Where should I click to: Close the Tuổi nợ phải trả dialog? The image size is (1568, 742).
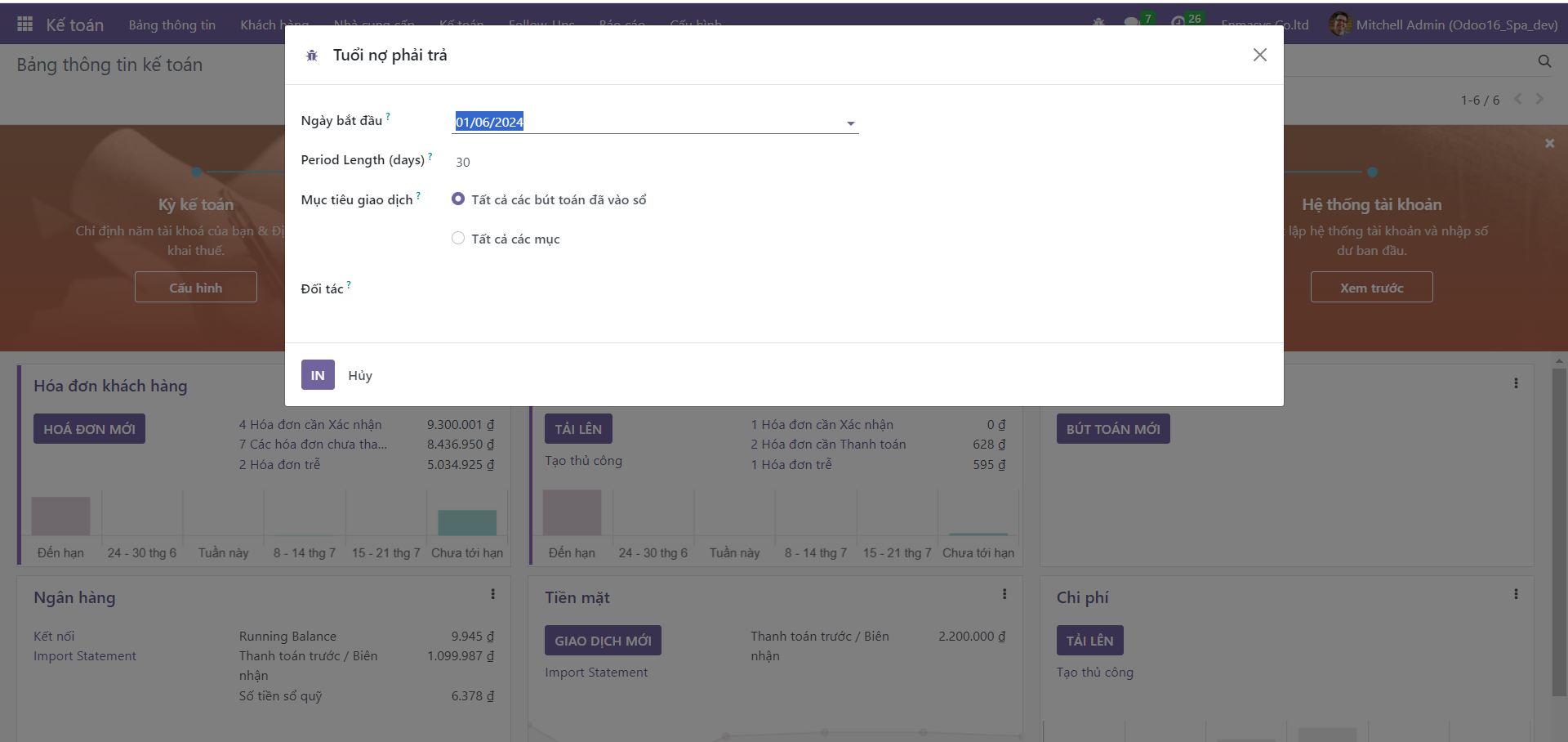(1259, 55)
